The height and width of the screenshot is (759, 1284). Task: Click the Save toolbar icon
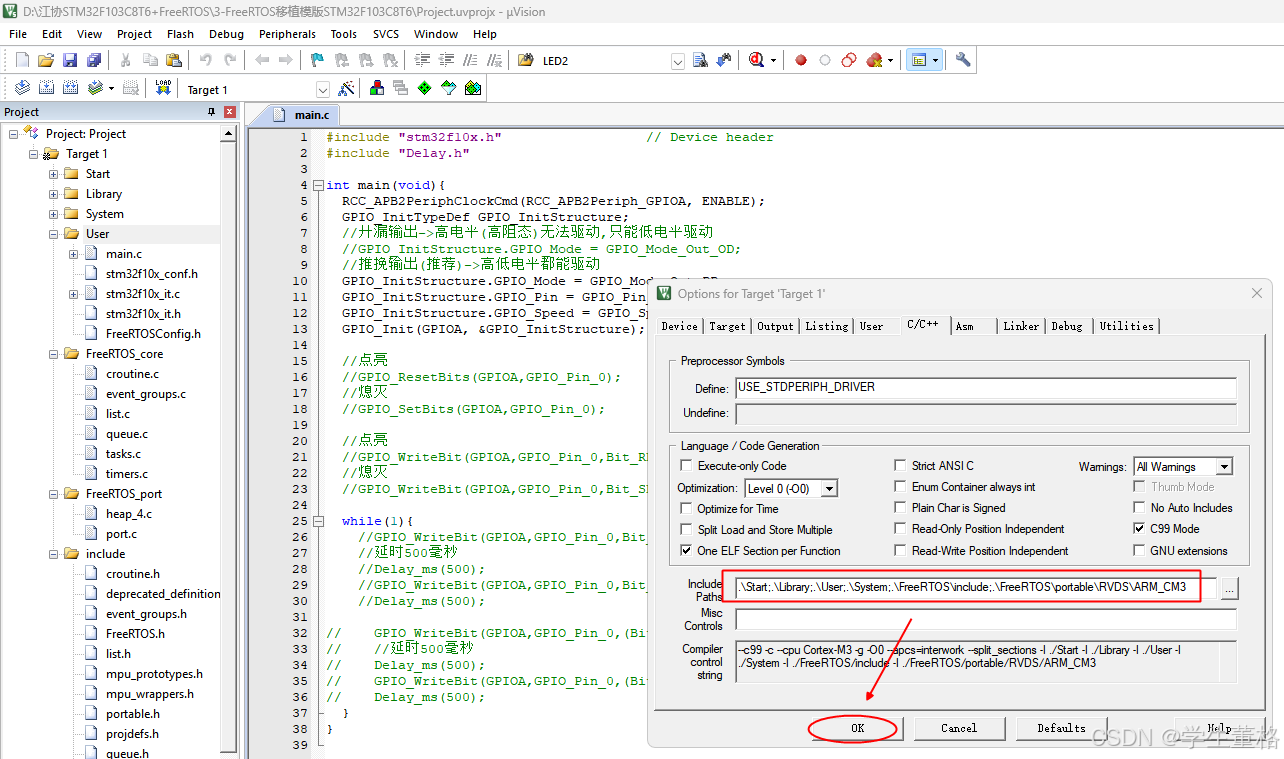pyautogui.click(x=70, y=60)
